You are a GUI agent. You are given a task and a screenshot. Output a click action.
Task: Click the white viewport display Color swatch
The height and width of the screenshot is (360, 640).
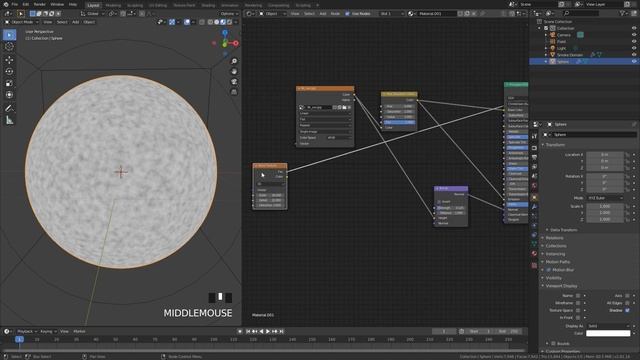(608, 333)
